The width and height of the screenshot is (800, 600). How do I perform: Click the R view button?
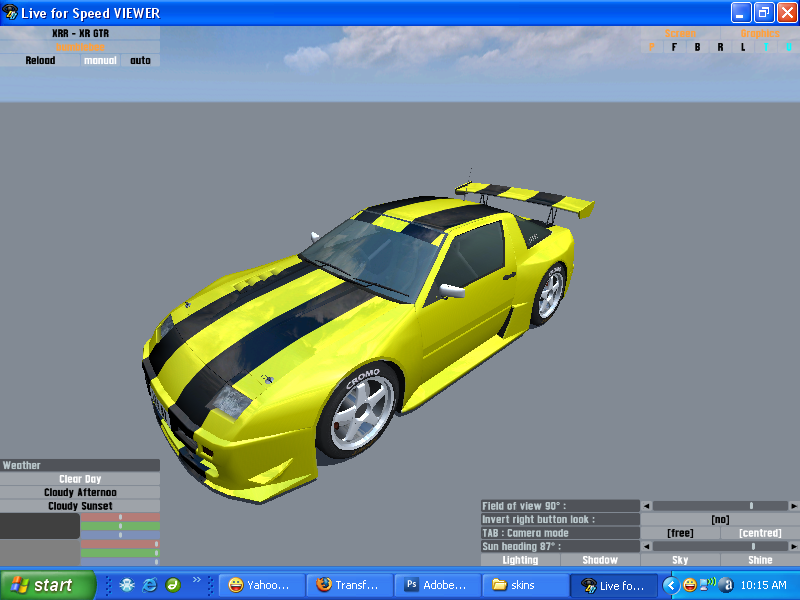pos(720,47)
